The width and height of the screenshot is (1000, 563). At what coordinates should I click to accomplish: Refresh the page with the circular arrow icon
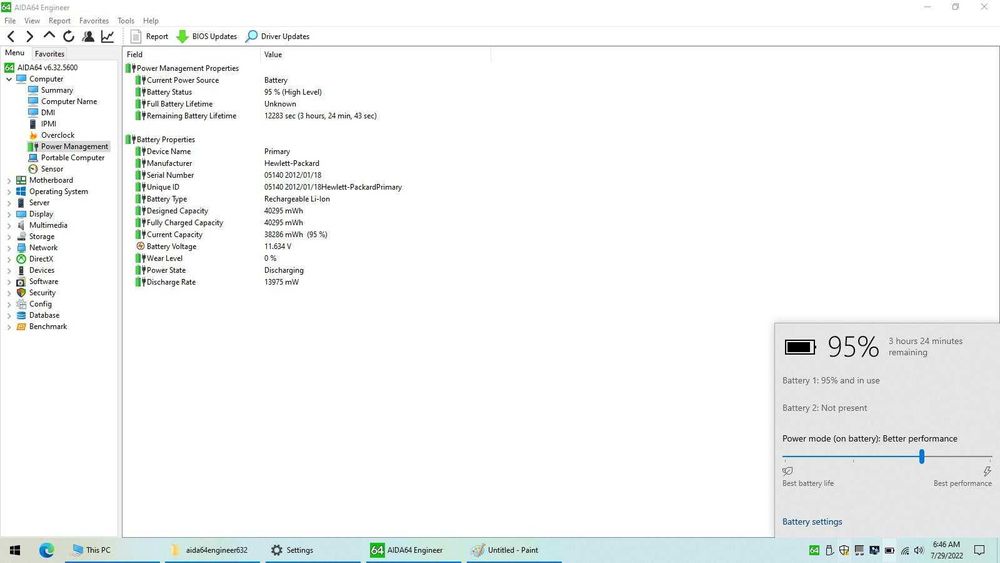pyautogui.click(x=68, y=36)
